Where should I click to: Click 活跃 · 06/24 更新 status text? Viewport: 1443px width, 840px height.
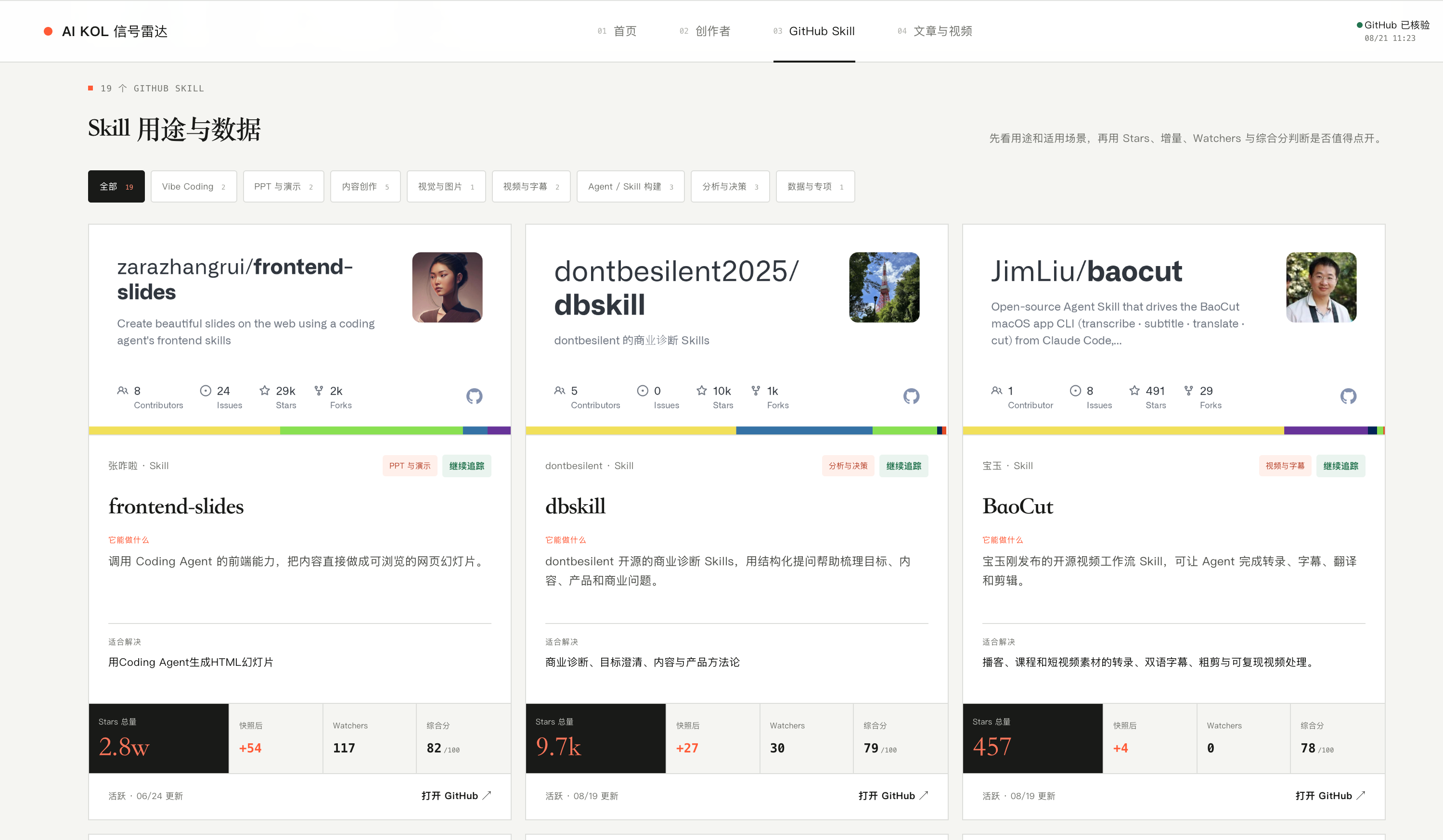[x=145, y=796]
